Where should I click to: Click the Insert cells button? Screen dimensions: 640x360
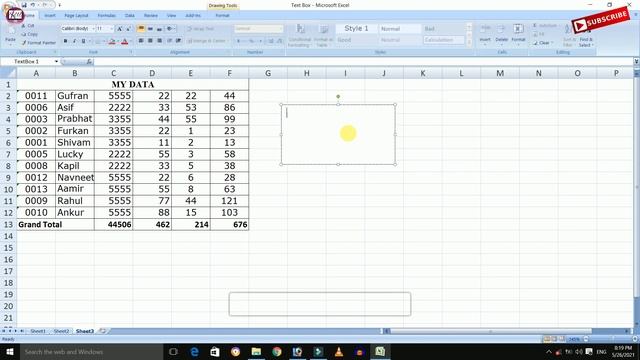tap(485, 34)
